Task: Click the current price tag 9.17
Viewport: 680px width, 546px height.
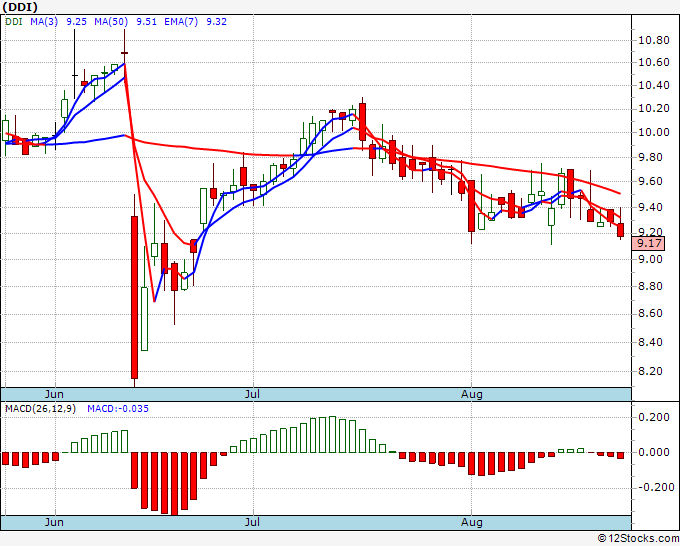Action: (648, 243)
